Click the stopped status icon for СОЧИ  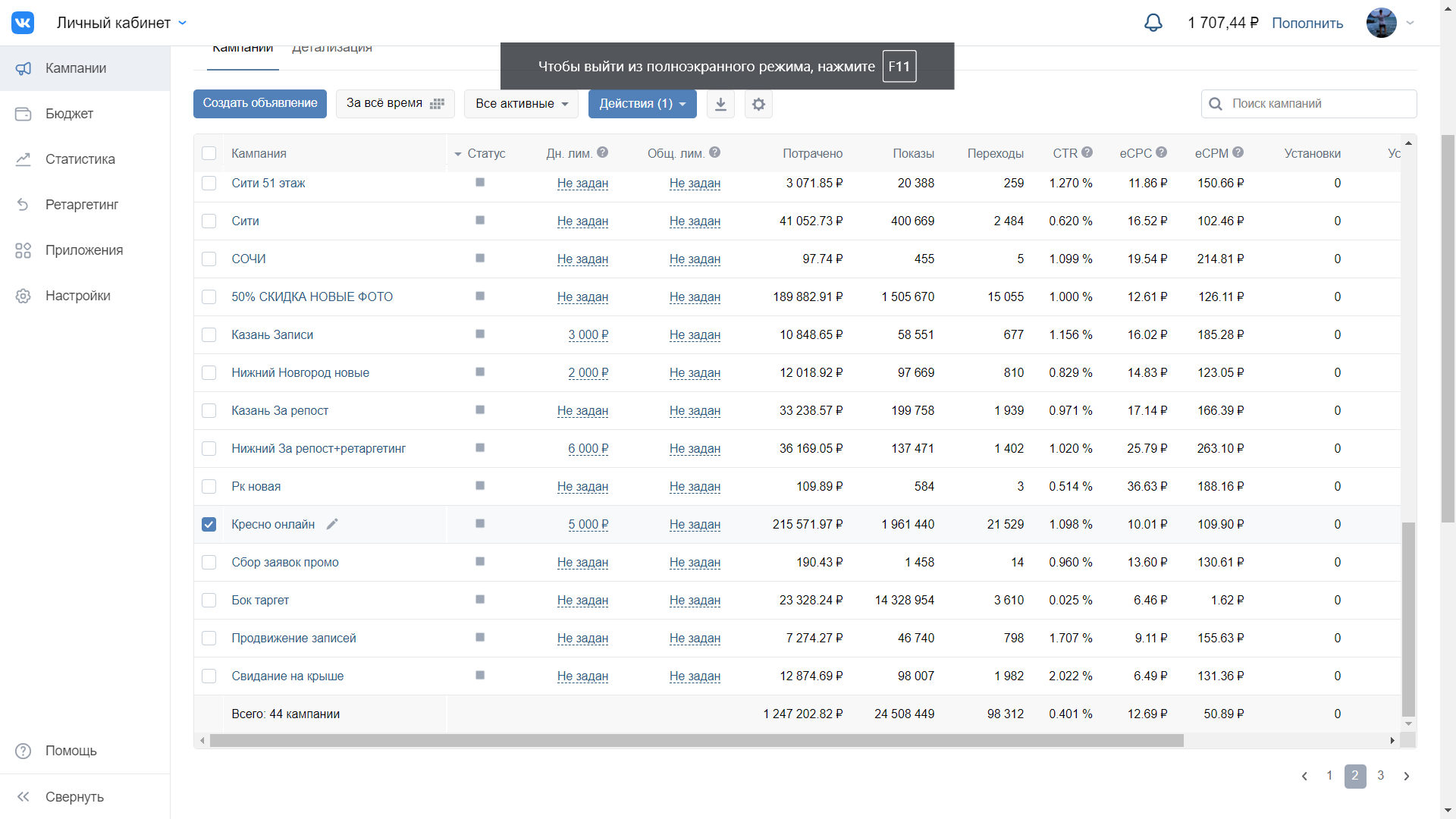point(480,259)
